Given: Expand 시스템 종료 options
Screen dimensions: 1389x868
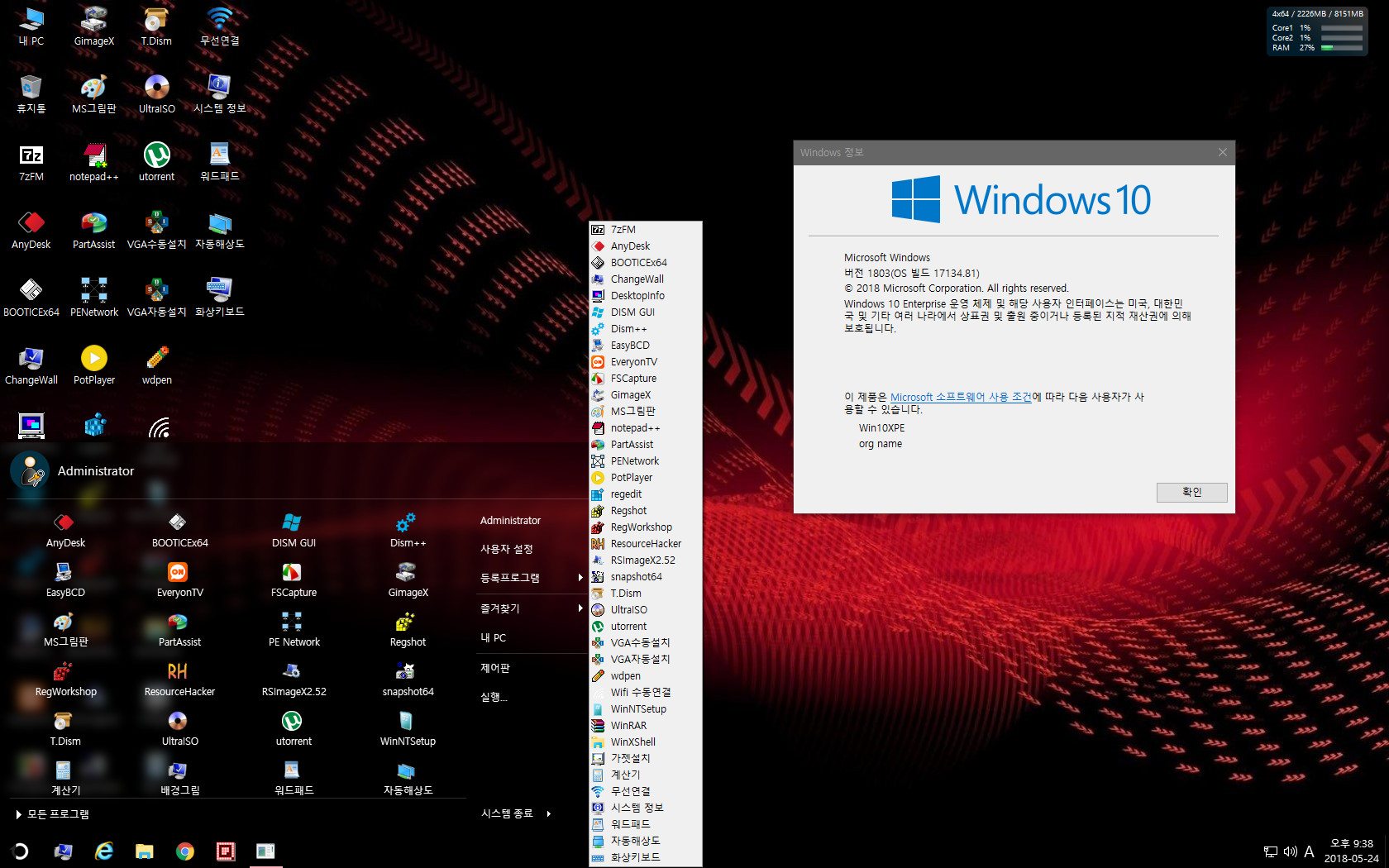Looking at the screenshot, I should coord(515,813).
